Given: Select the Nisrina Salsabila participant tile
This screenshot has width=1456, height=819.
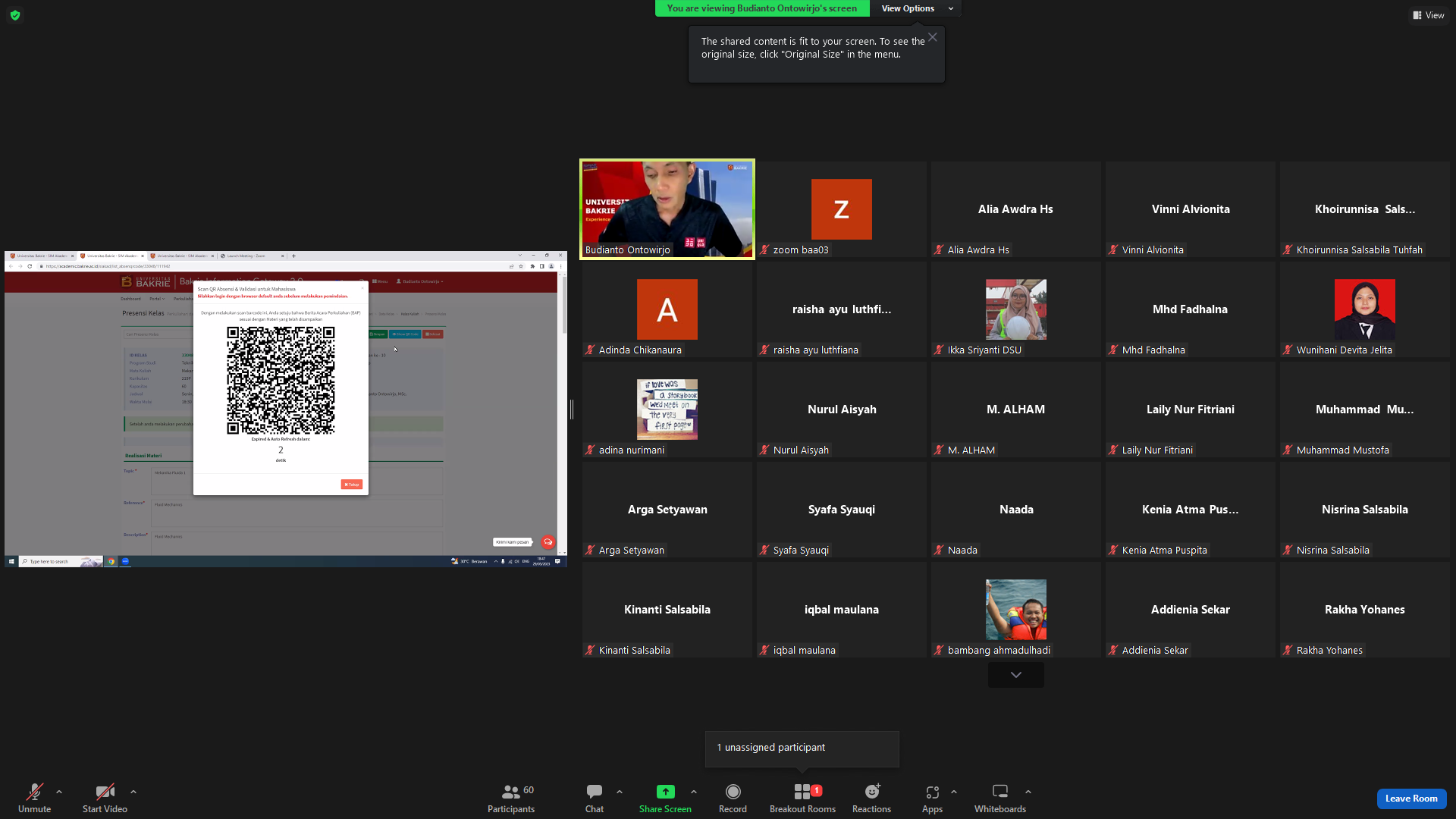Looking at the screenshot, I should tap(1365, 510).
